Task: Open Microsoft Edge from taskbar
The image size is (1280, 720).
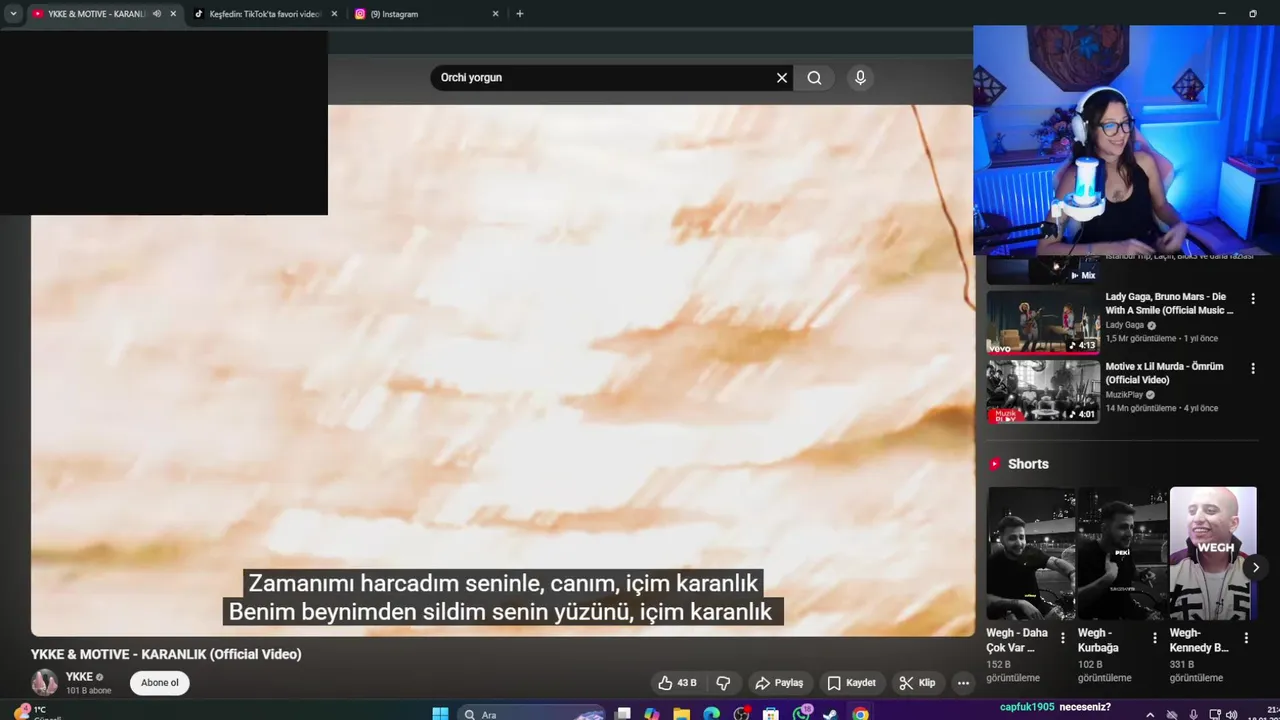Action: tap(711, 714)
